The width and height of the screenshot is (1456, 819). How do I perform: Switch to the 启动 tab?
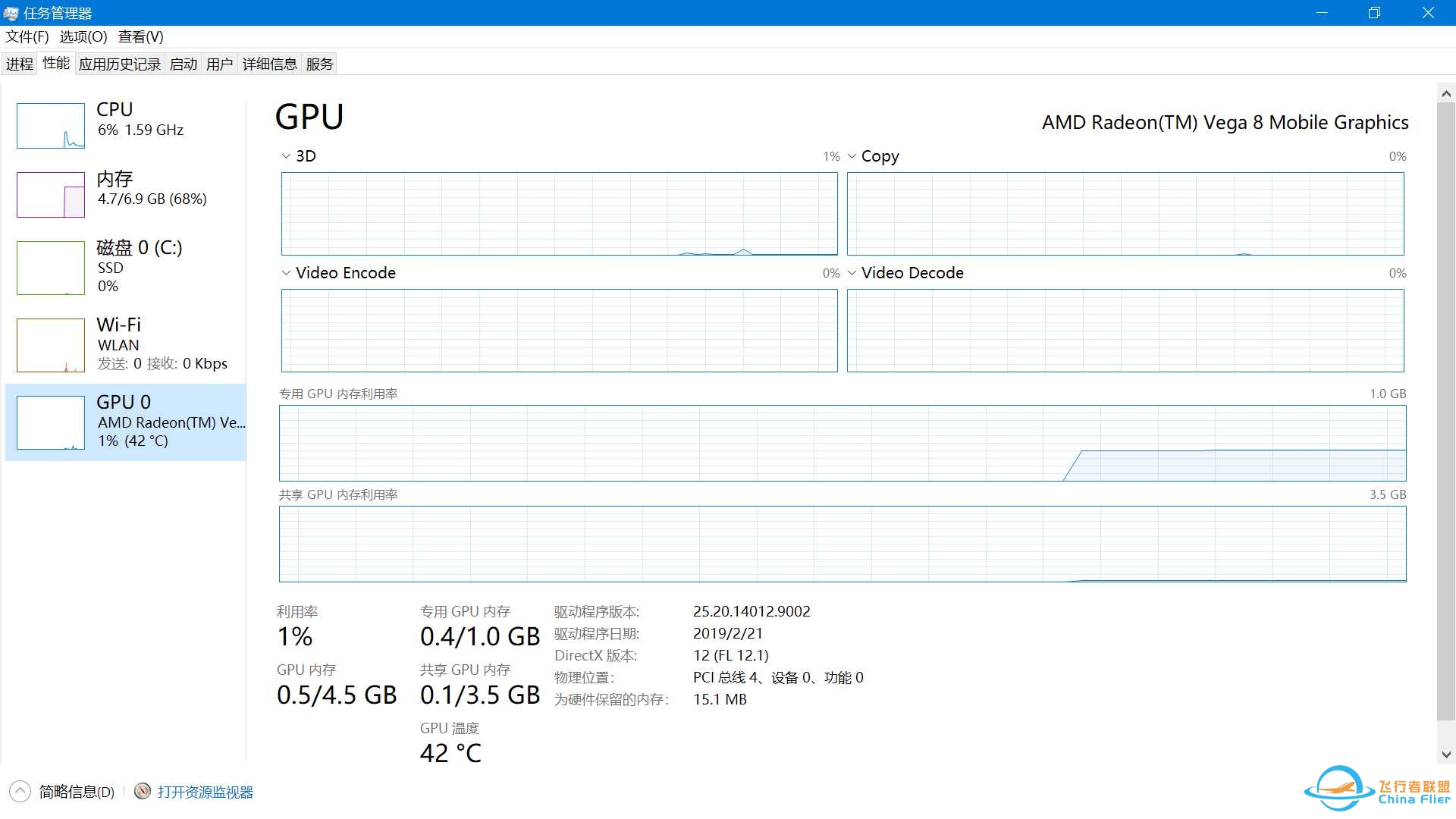(184, 64)
